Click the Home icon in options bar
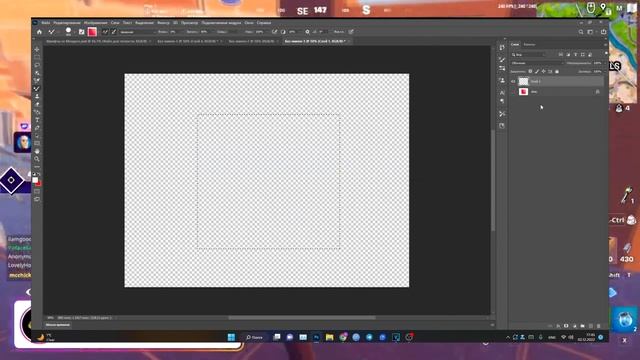Screen dimensions: 640x360 click(39, 32)
